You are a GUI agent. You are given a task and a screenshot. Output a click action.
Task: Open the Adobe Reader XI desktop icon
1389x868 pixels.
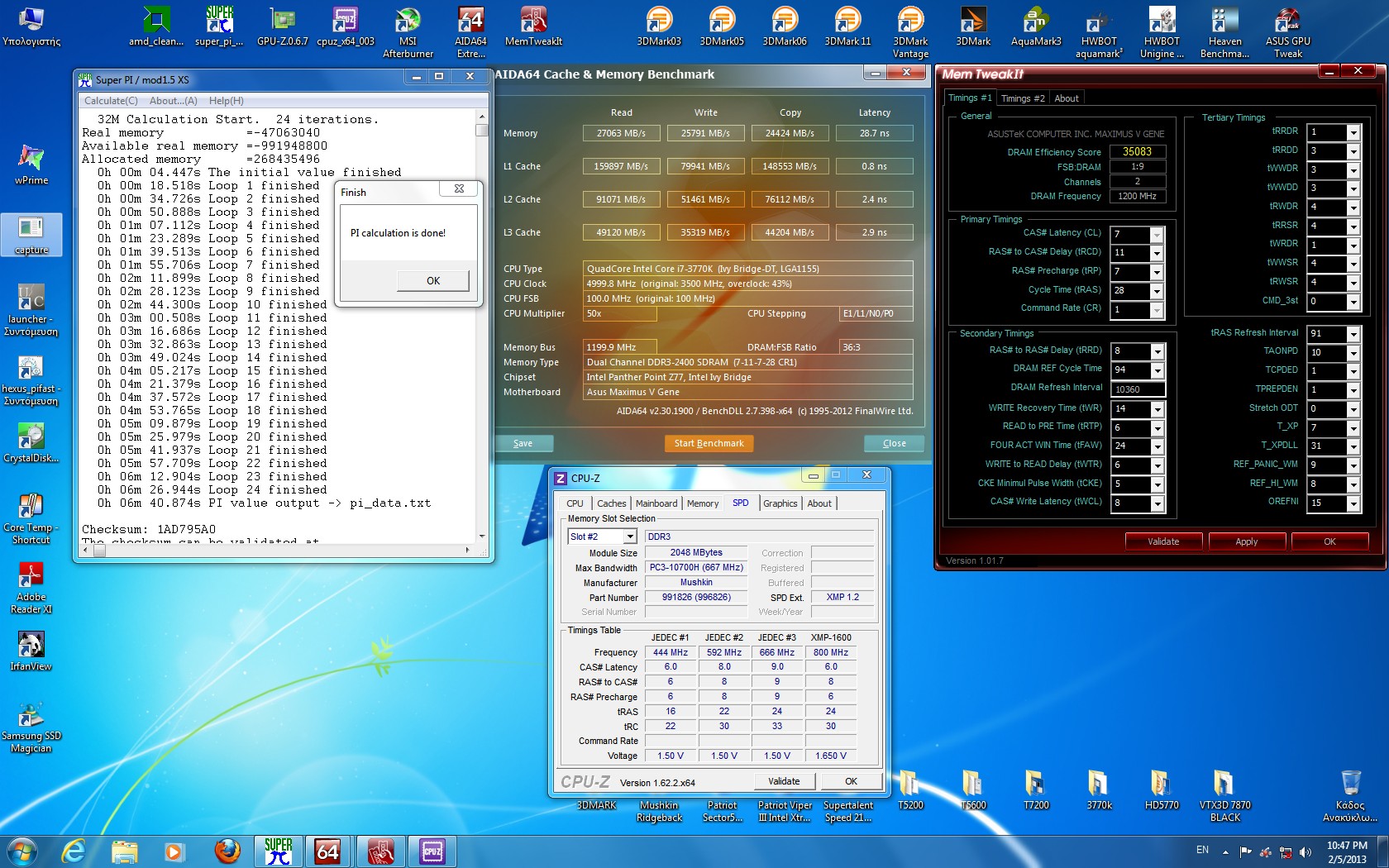[31, 588]
